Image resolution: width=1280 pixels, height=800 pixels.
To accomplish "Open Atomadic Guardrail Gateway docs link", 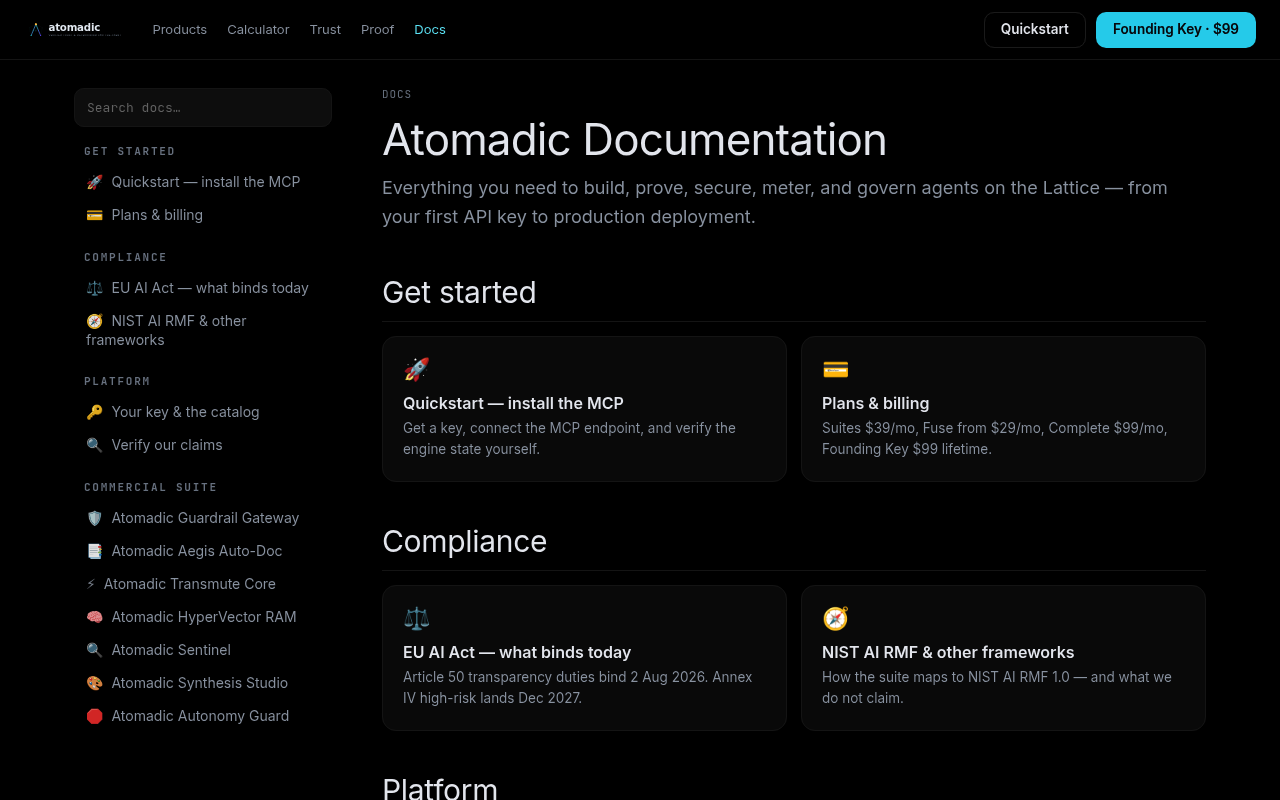I will click(x=205, y=518).
